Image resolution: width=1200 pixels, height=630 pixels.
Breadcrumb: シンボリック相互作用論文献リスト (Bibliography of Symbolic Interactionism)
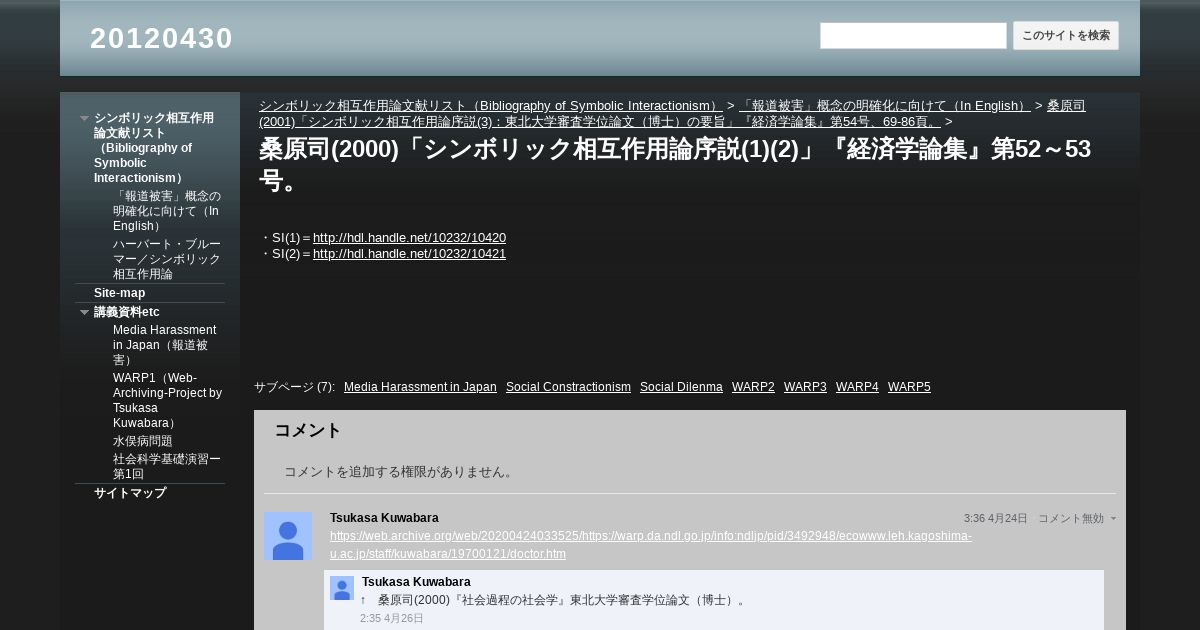pos(490,106)
